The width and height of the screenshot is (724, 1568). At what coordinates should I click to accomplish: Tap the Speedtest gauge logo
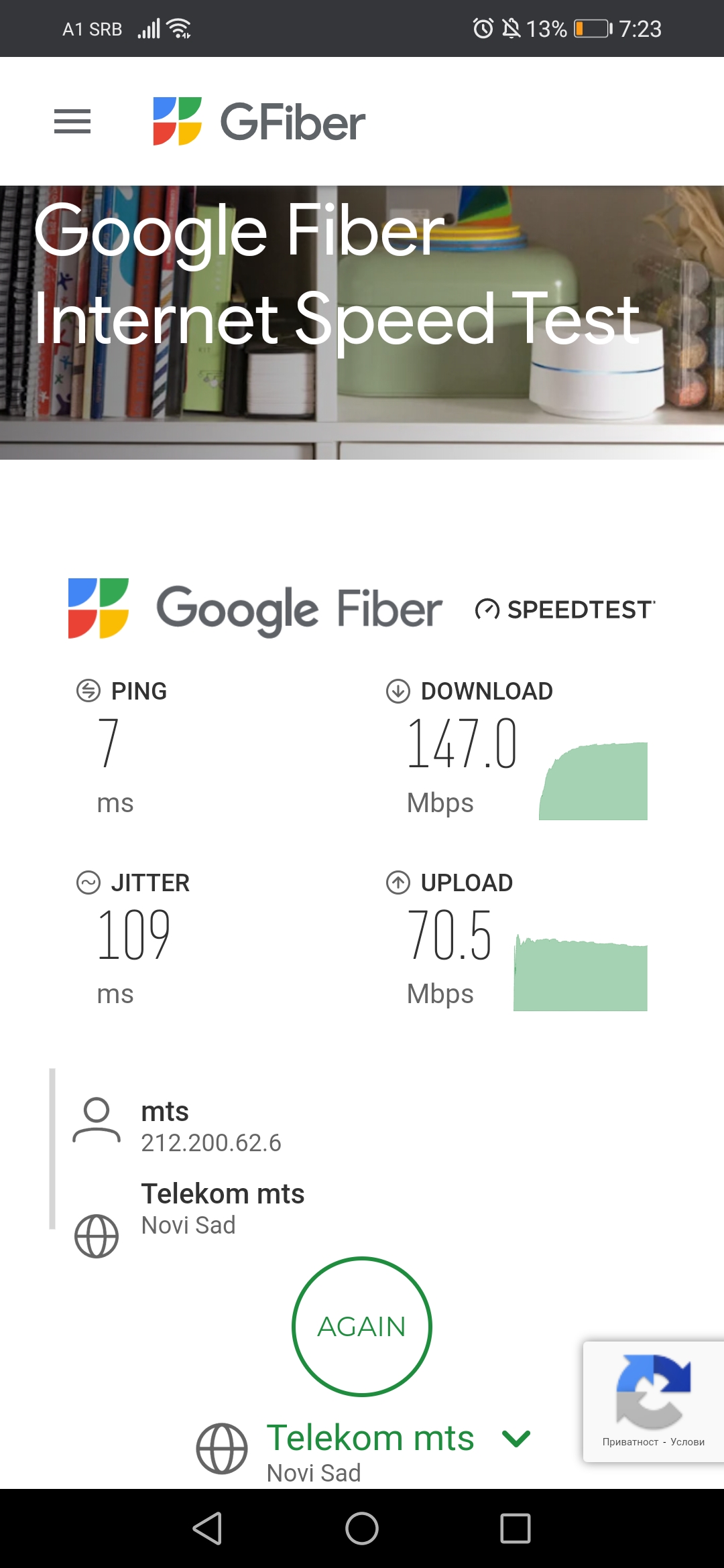tap(564, 609)
